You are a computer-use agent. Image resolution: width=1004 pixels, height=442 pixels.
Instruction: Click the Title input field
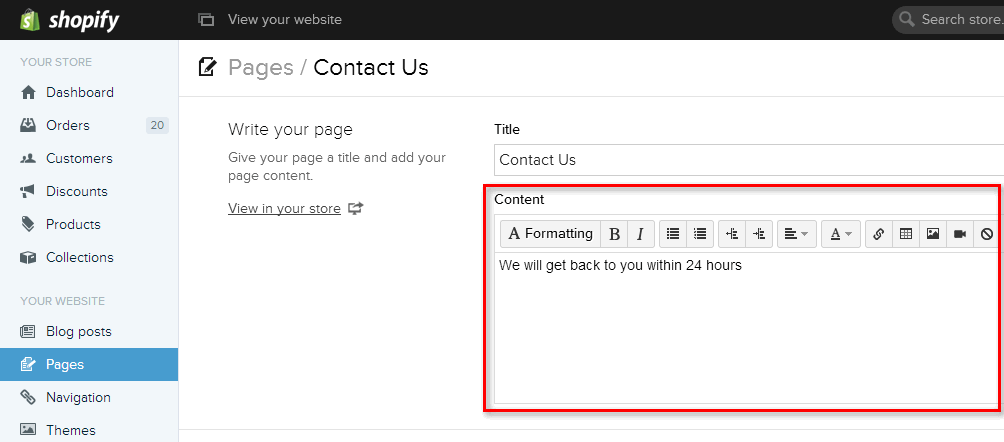(749, 160)
